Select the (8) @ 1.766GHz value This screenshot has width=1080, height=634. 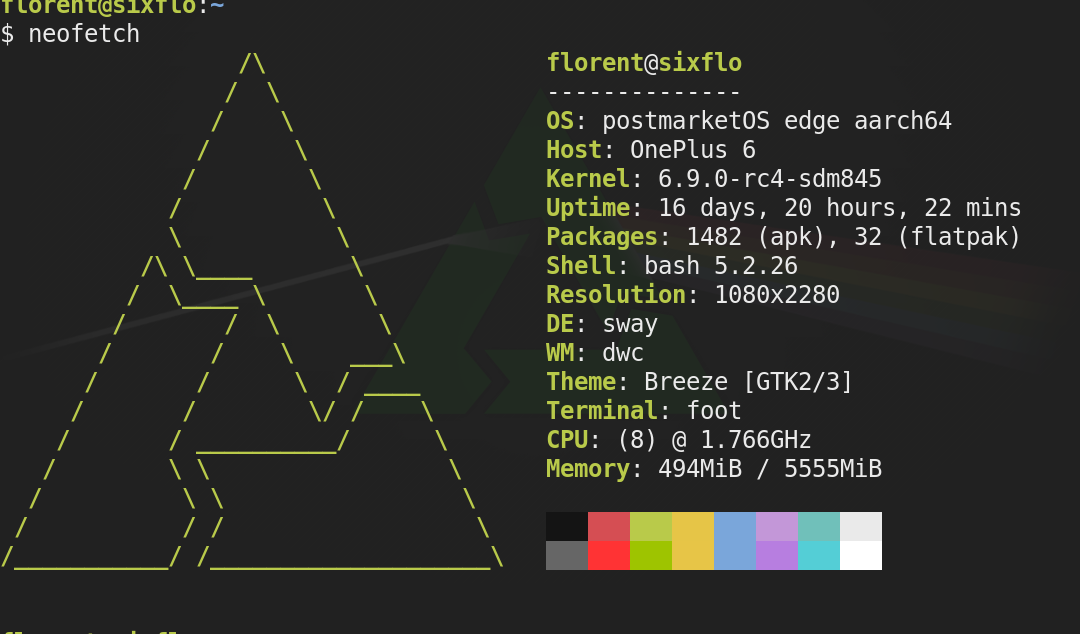click(x=714, y=440)
